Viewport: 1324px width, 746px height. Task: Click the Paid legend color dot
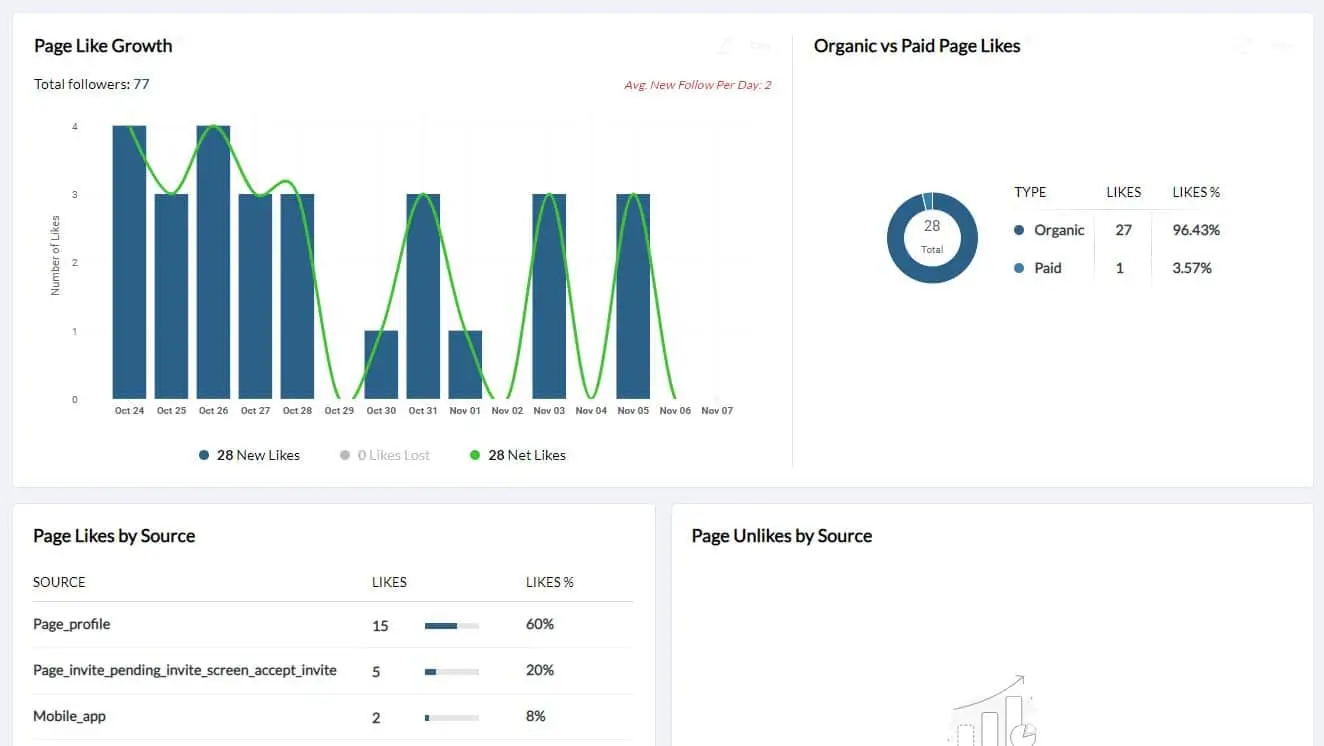1019,268
